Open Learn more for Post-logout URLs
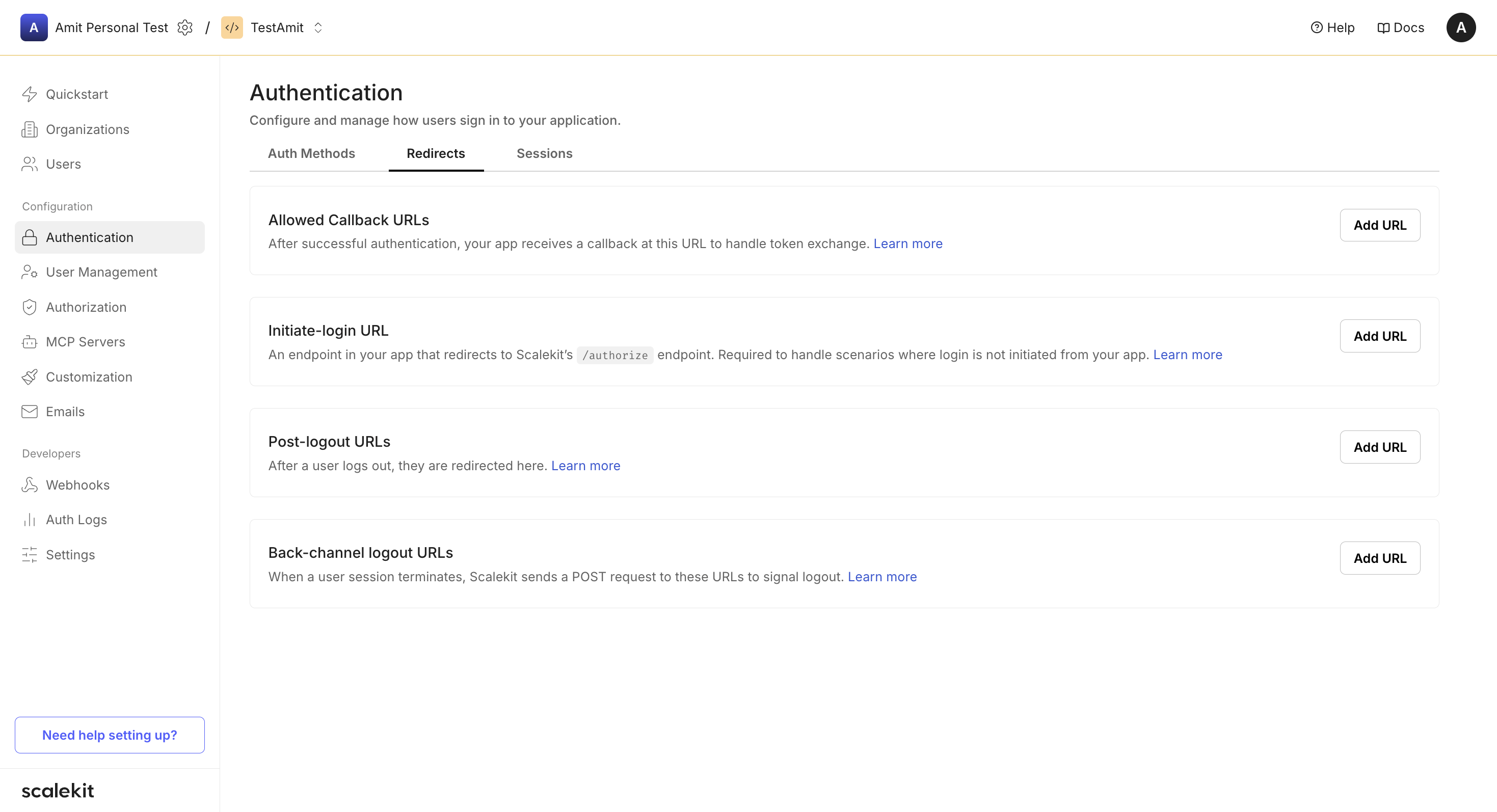1497x812 pixels. [x=586, y=465]
